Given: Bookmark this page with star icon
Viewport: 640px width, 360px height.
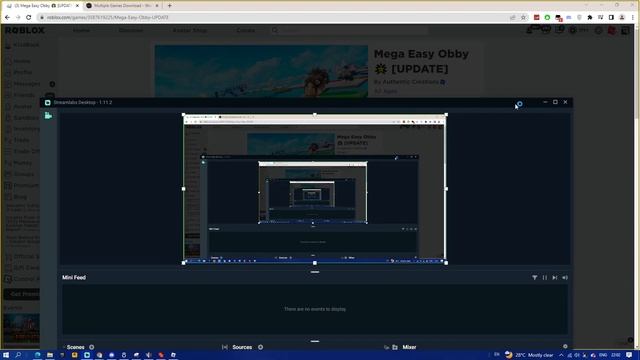Looking at the screenshot, I should point(523,18).
